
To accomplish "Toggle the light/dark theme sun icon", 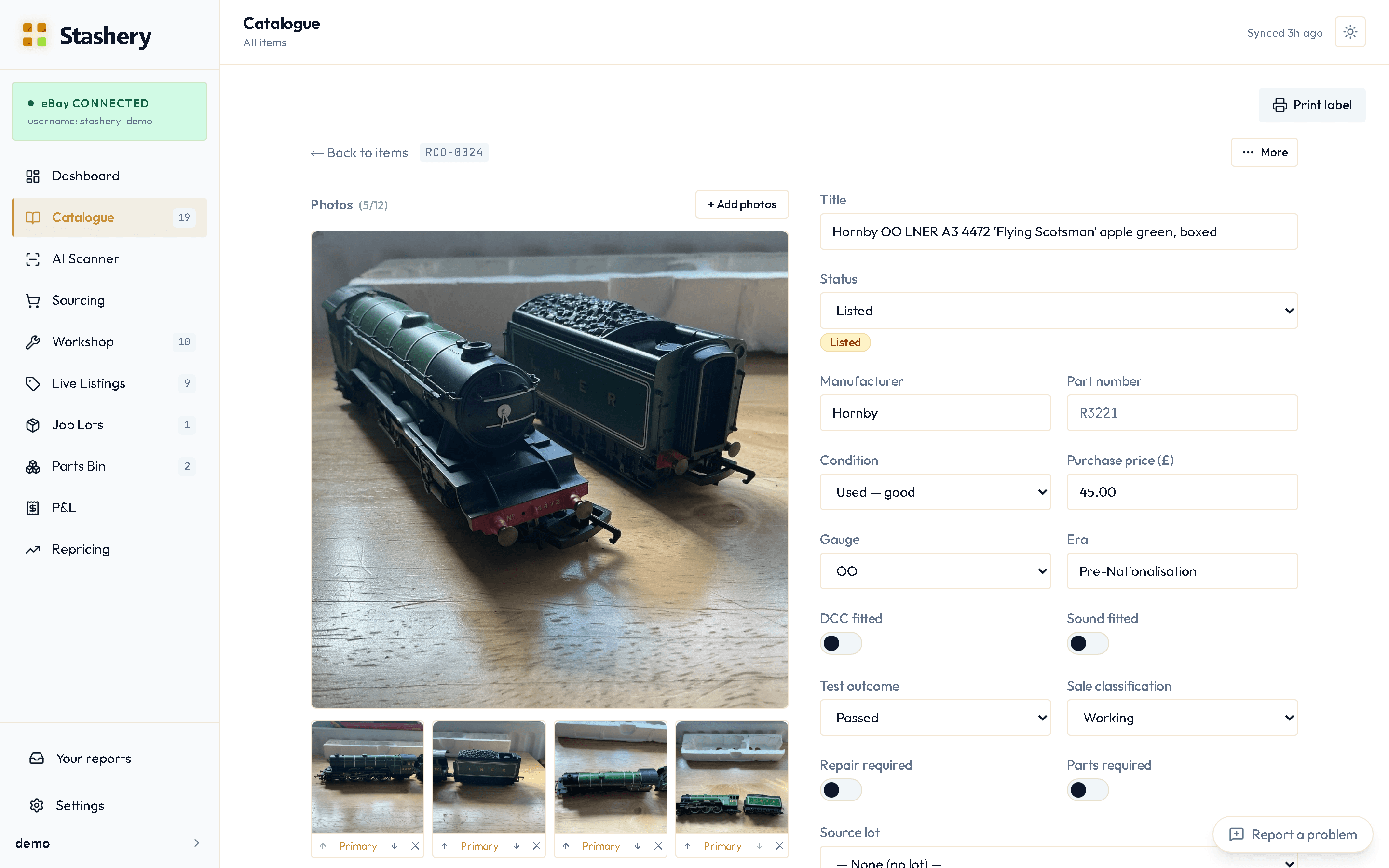I will tap(1350, 32).
